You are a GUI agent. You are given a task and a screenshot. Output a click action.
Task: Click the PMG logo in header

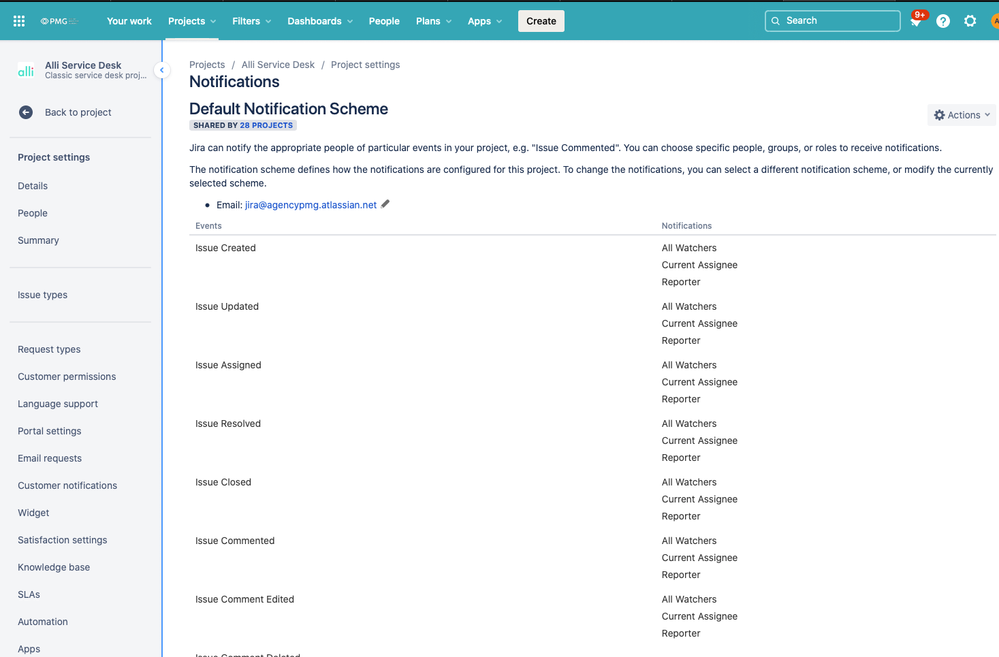(59, 21)
